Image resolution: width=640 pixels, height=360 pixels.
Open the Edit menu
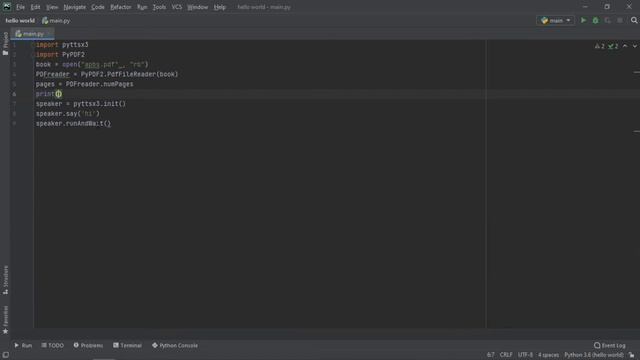(x=36, y=7)
